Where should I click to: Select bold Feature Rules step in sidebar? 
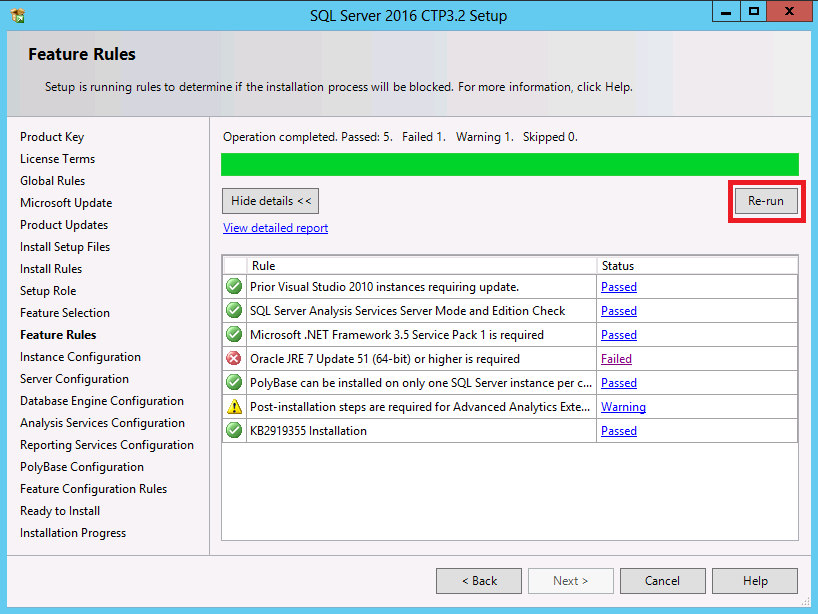pyautogui.click(x=58, y=334)
